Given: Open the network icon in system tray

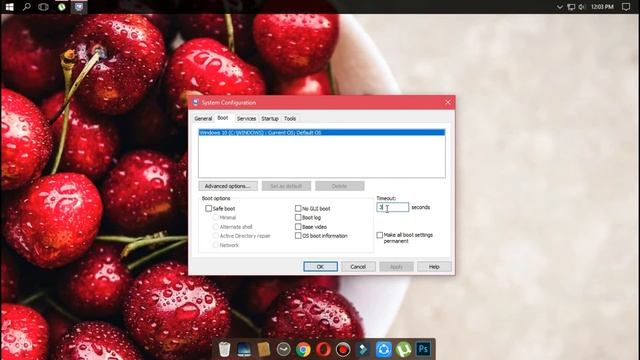Looking at the screenshot, I should click(571, 7).
